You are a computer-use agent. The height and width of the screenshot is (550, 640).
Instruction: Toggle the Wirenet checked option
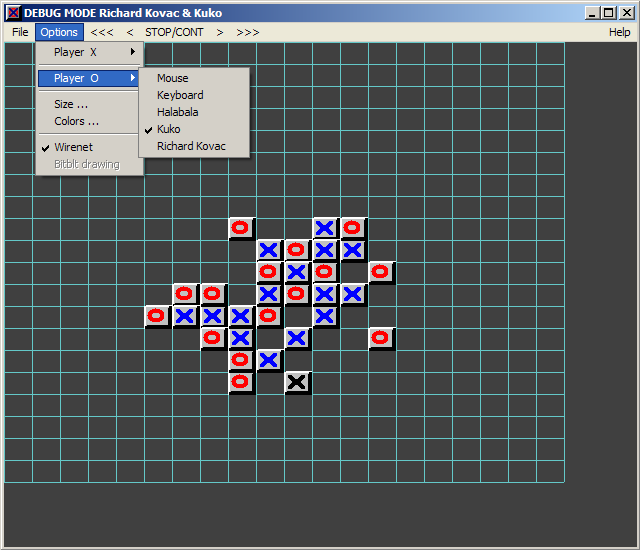pos(73,147)
